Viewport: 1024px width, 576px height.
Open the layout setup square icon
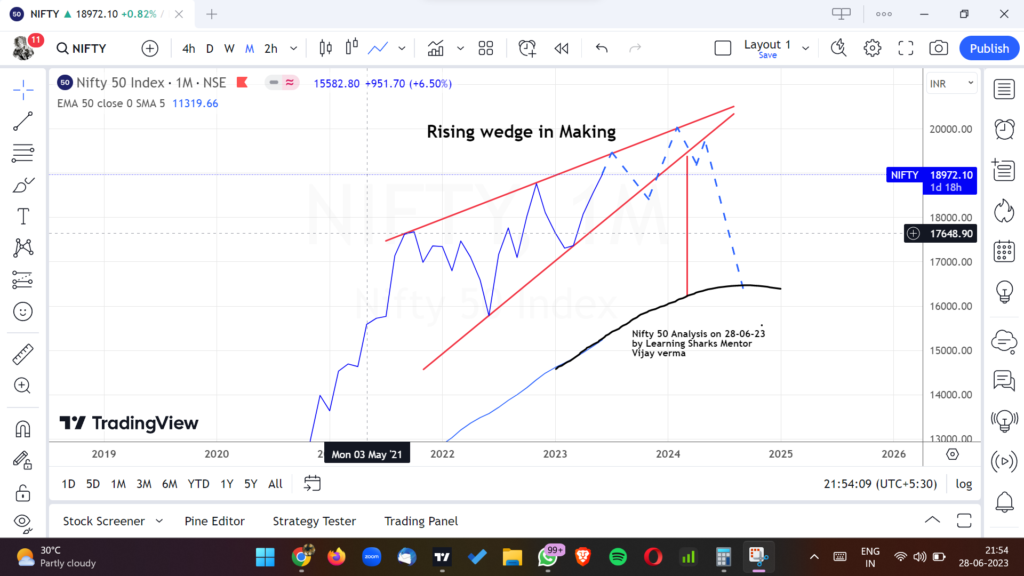pyautogui.click(x=722, y=48)
